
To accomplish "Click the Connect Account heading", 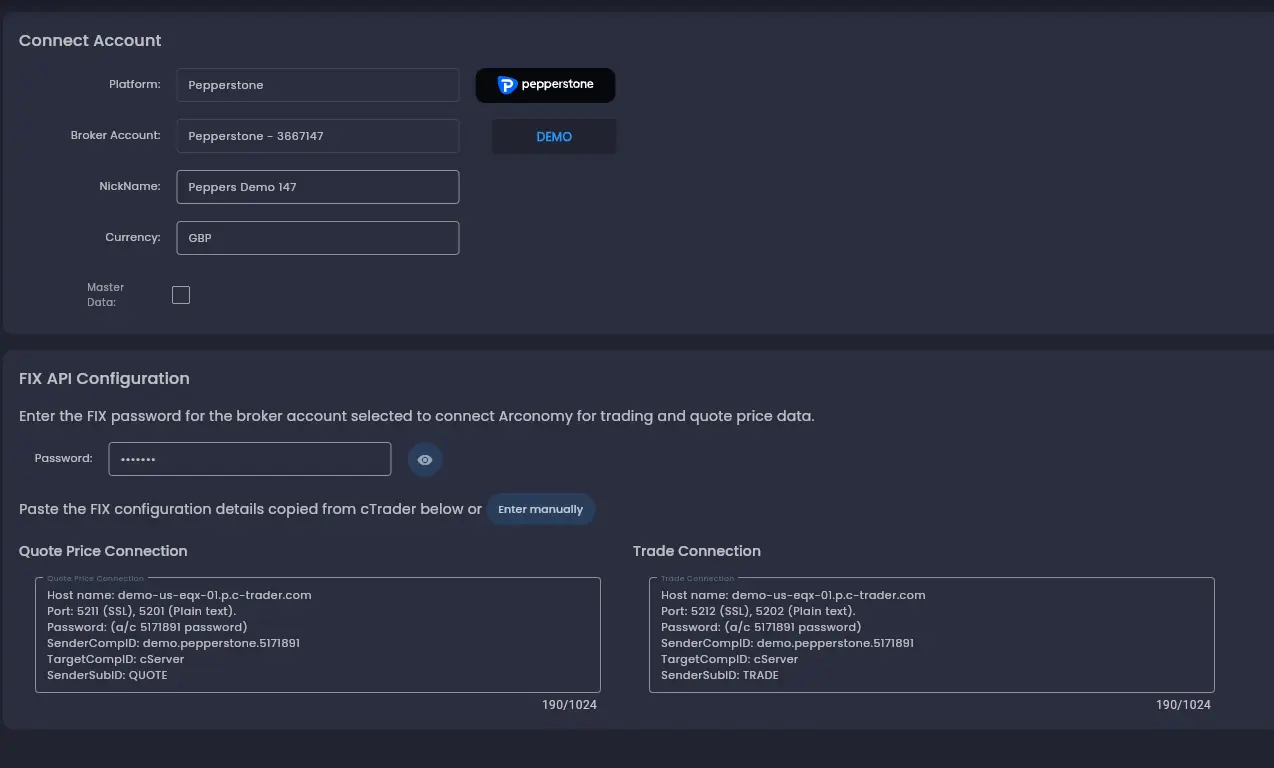I will coord(89,40).
